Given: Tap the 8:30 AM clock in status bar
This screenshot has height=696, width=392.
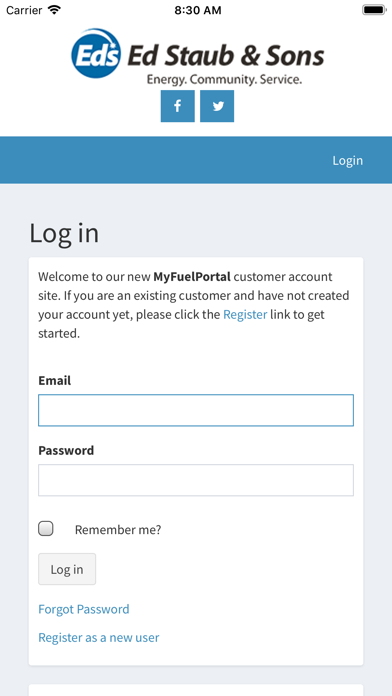Looking at the screenshot, I should click(198, 10).
